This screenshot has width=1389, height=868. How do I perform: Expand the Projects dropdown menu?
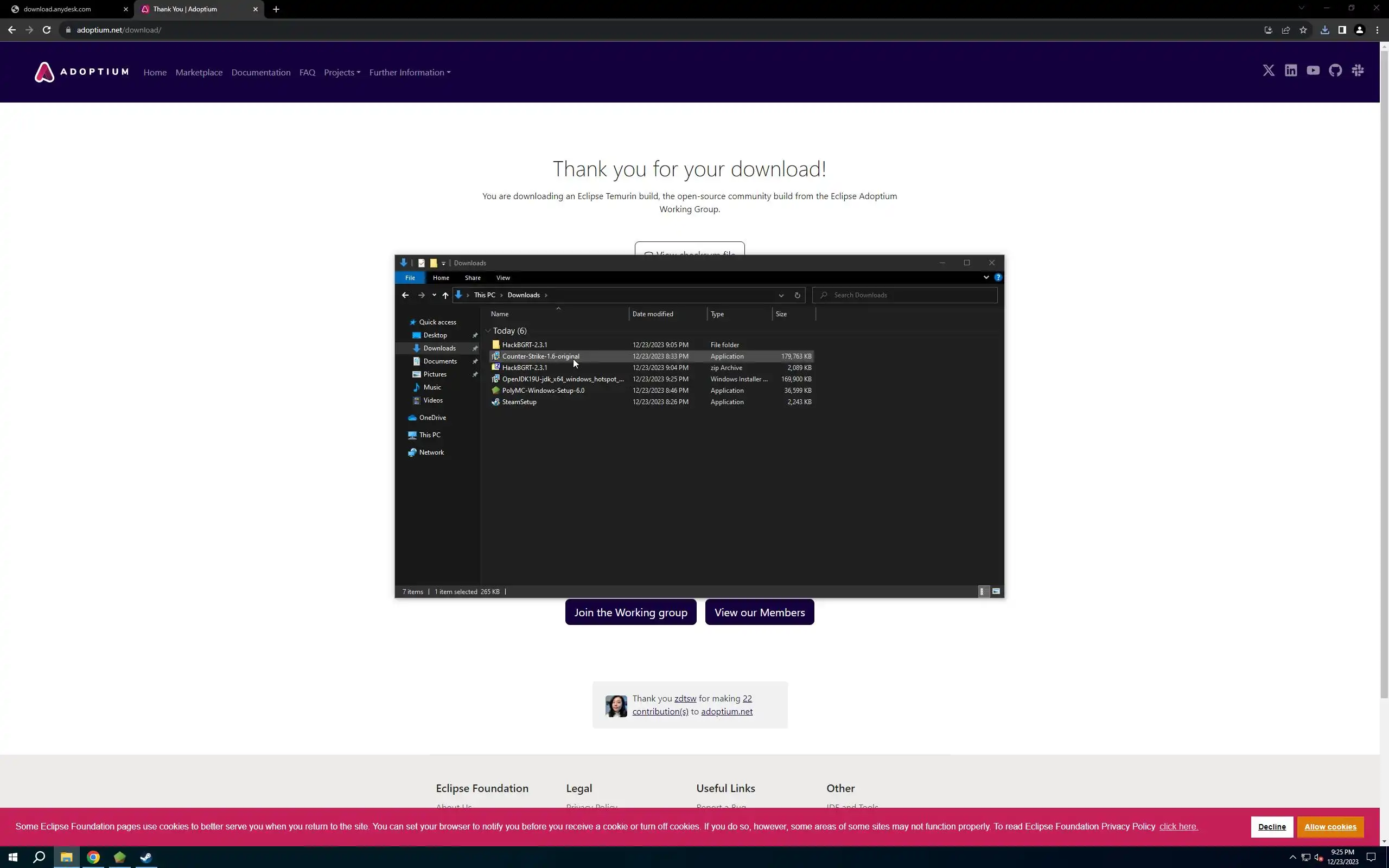(x=342, y=72)
